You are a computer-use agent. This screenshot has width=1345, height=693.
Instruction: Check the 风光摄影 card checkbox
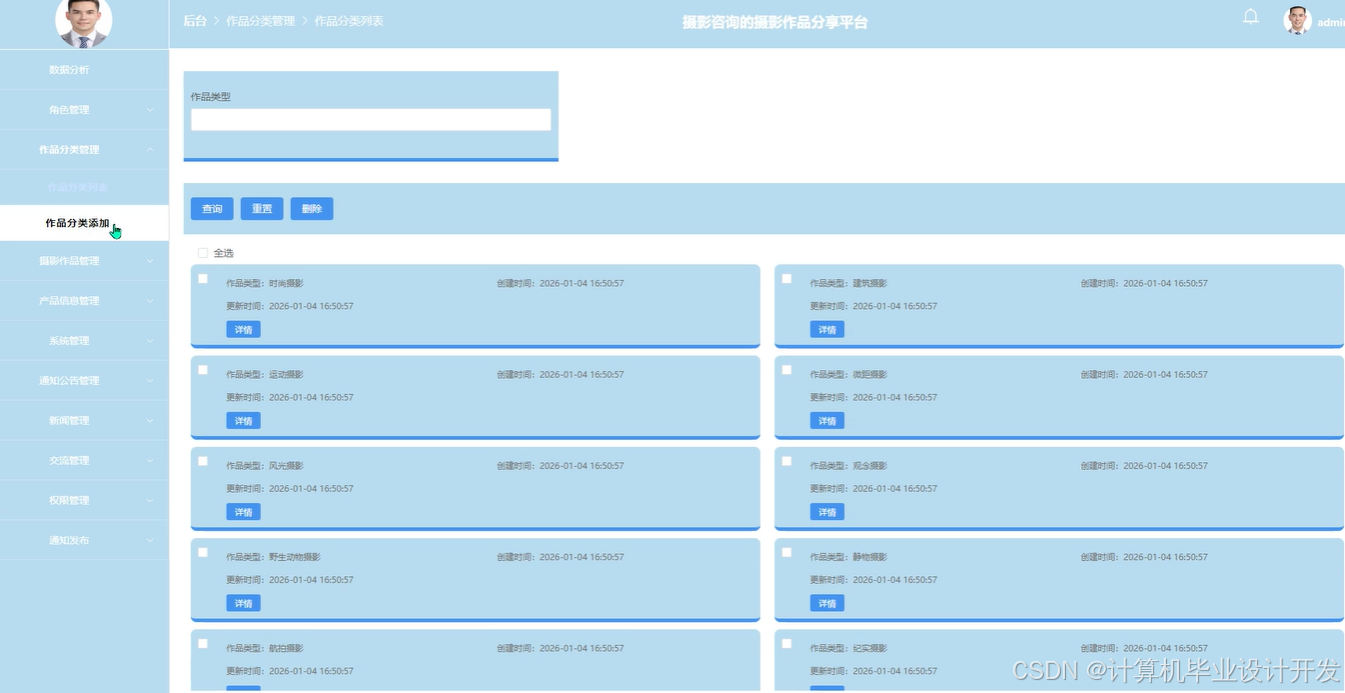click(203, 461)
